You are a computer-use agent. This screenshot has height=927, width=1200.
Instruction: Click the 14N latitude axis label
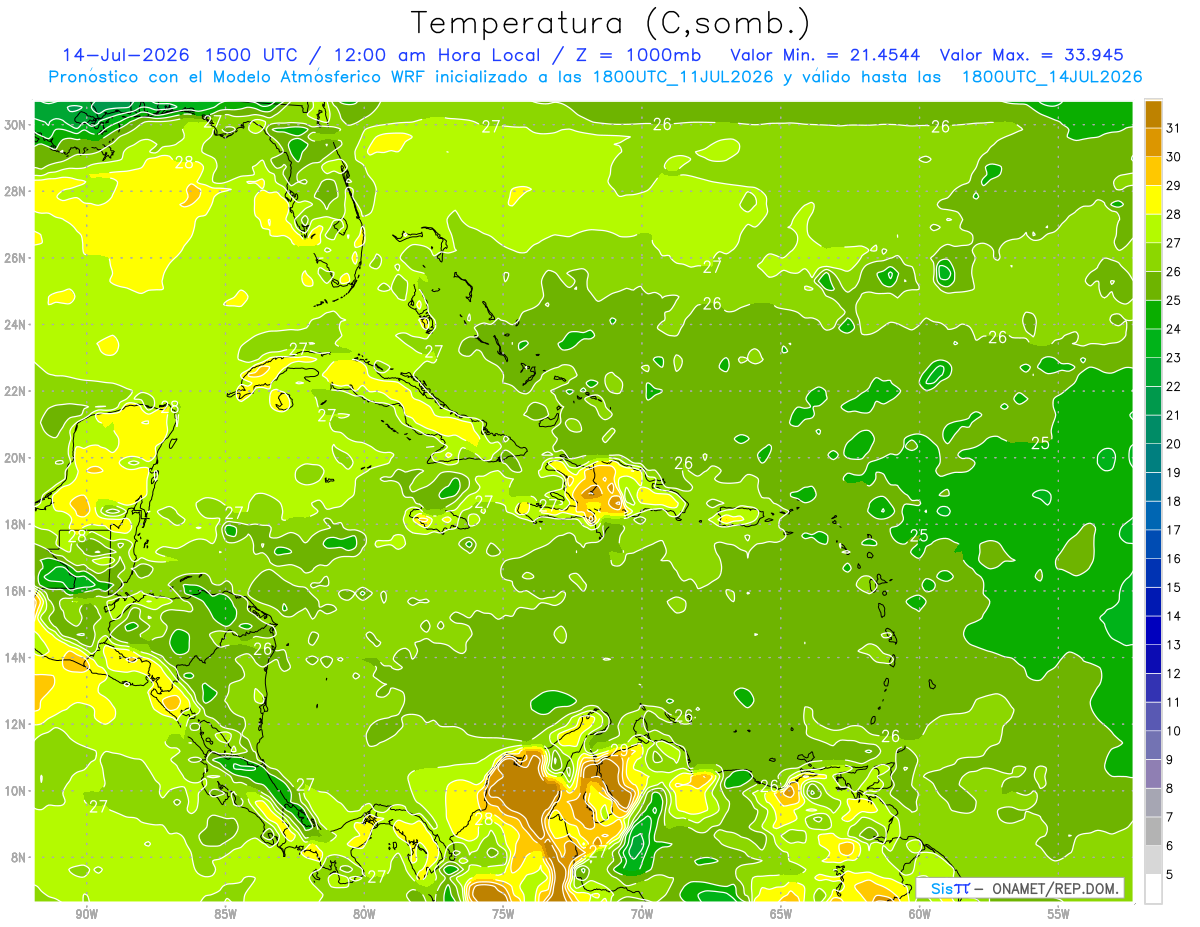point(16,657)
